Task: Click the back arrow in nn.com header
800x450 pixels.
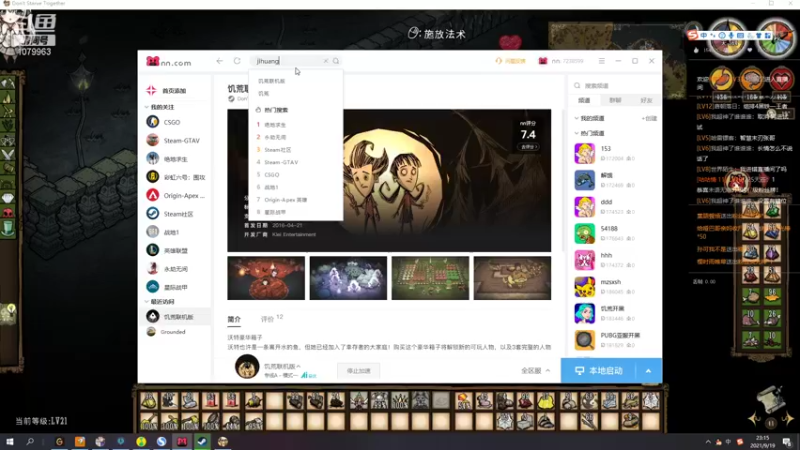Action: point(219,61)
